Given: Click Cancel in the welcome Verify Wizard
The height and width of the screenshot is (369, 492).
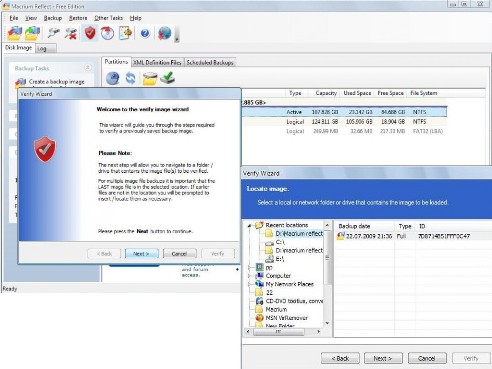Looking at the screenshot, I should (x=179, y=254).
